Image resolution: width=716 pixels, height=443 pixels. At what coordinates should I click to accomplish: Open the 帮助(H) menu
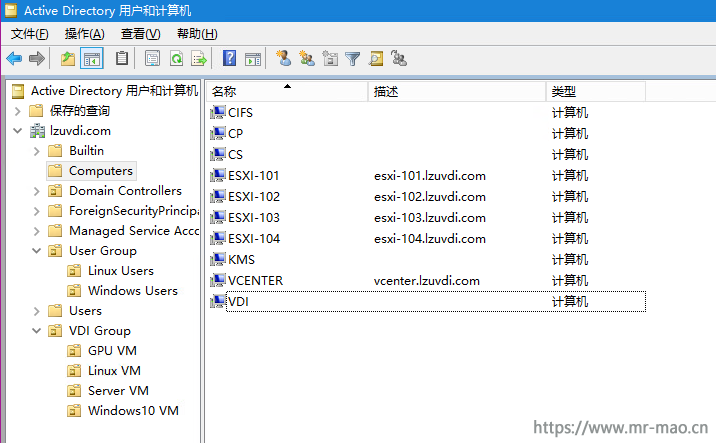click(x=197, y=34)
